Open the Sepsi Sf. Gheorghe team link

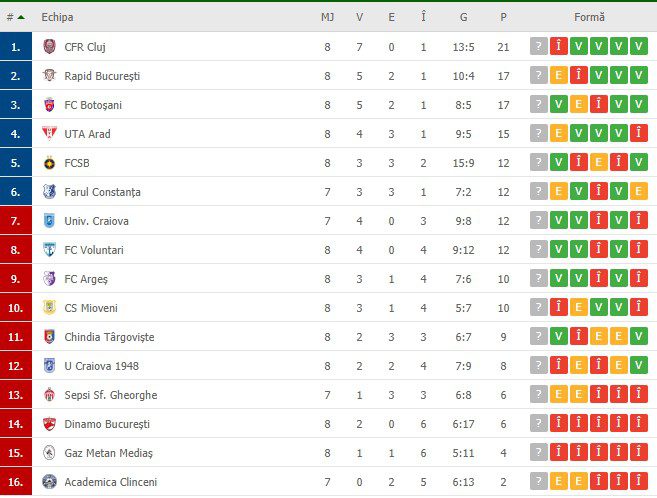click(111, 395)
